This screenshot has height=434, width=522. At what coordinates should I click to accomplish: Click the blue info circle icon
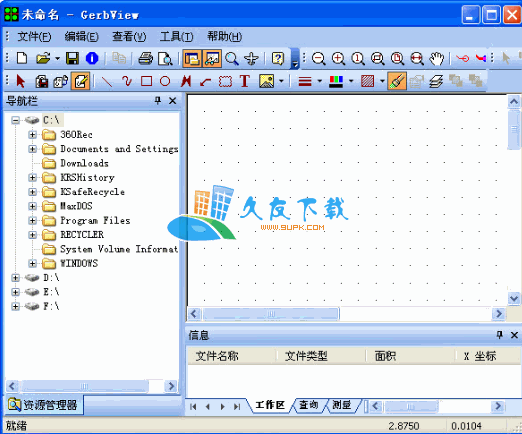pos(92,58)
